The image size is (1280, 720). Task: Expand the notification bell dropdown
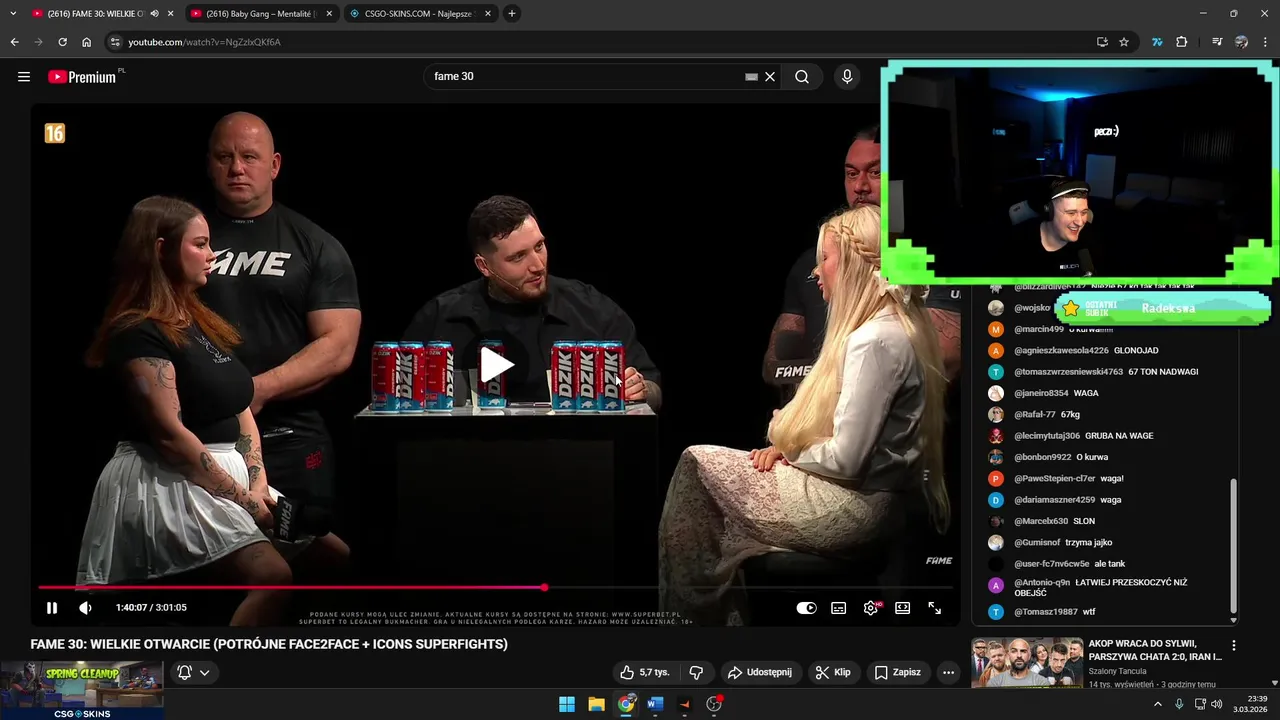coord(193,672)
